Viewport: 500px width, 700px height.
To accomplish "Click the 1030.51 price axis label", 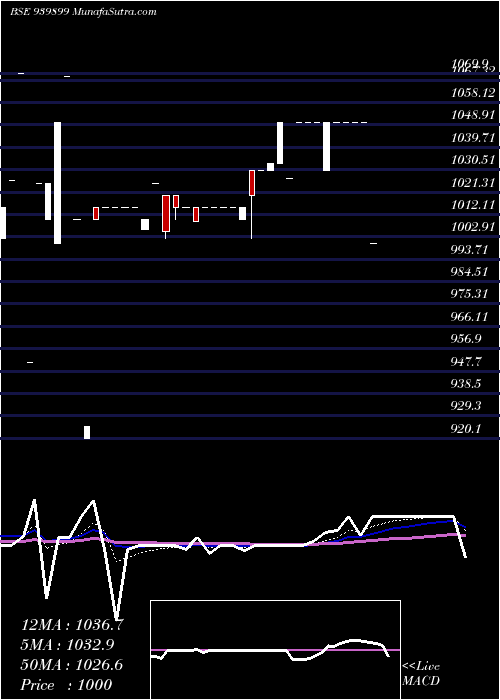I will pos(473,160).
